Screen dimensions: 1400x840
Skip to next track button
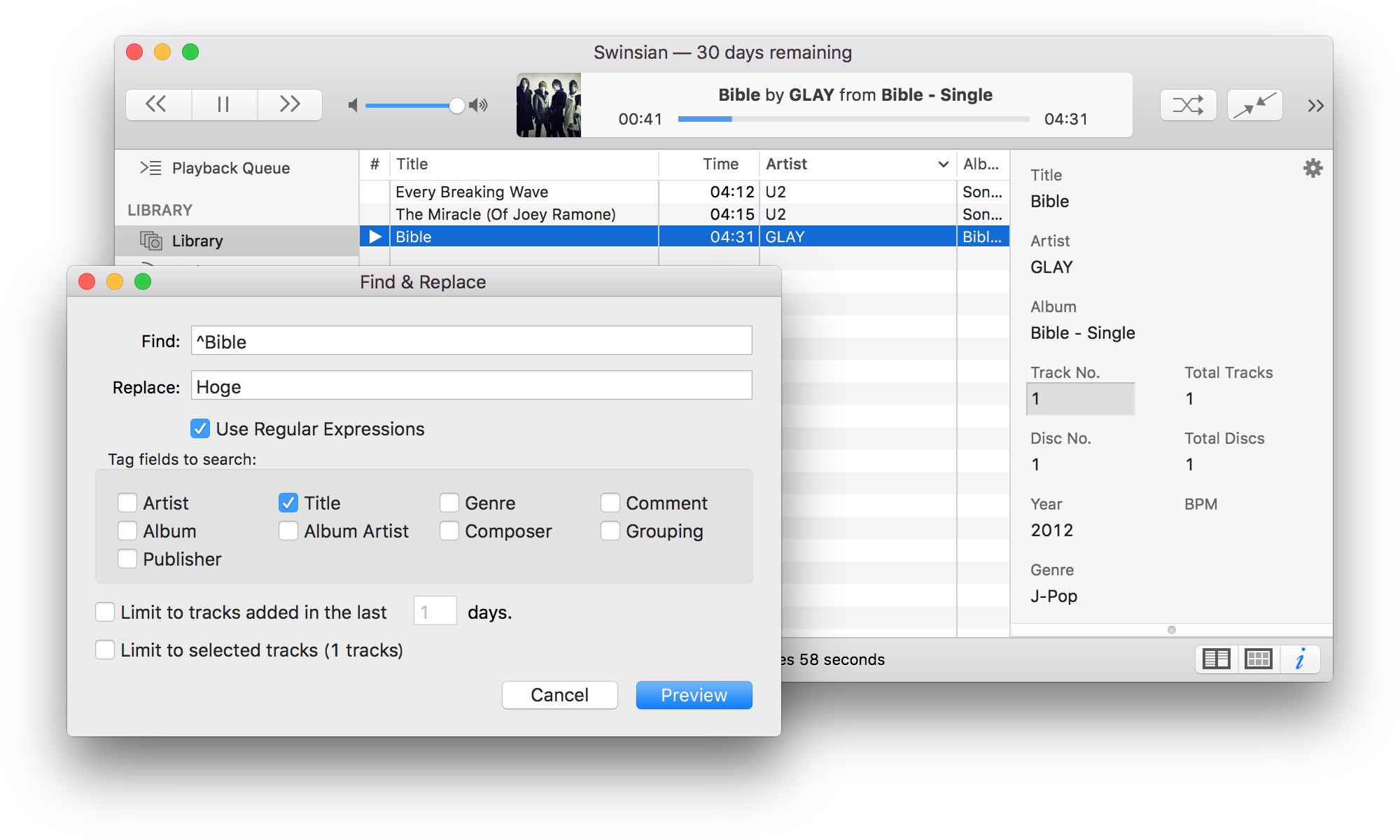289,105
